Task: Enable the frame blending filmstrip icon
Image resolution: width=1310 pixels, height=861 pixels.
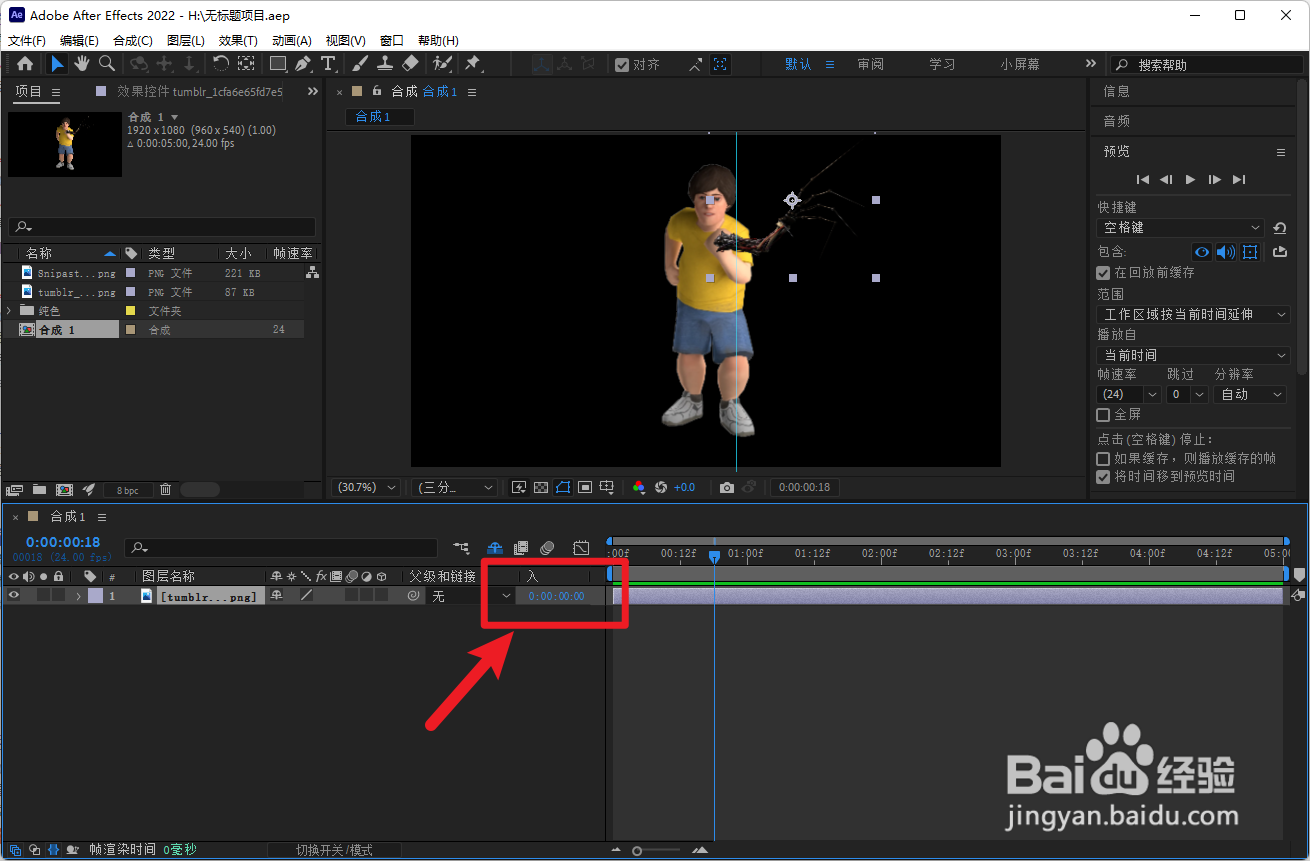Action: (x=521, y=548)
